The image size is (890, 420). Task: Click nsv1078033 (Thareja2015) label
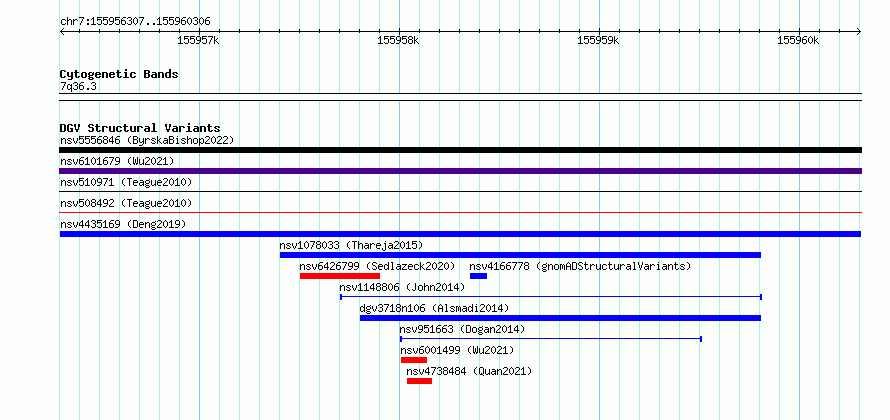point(351,245)
